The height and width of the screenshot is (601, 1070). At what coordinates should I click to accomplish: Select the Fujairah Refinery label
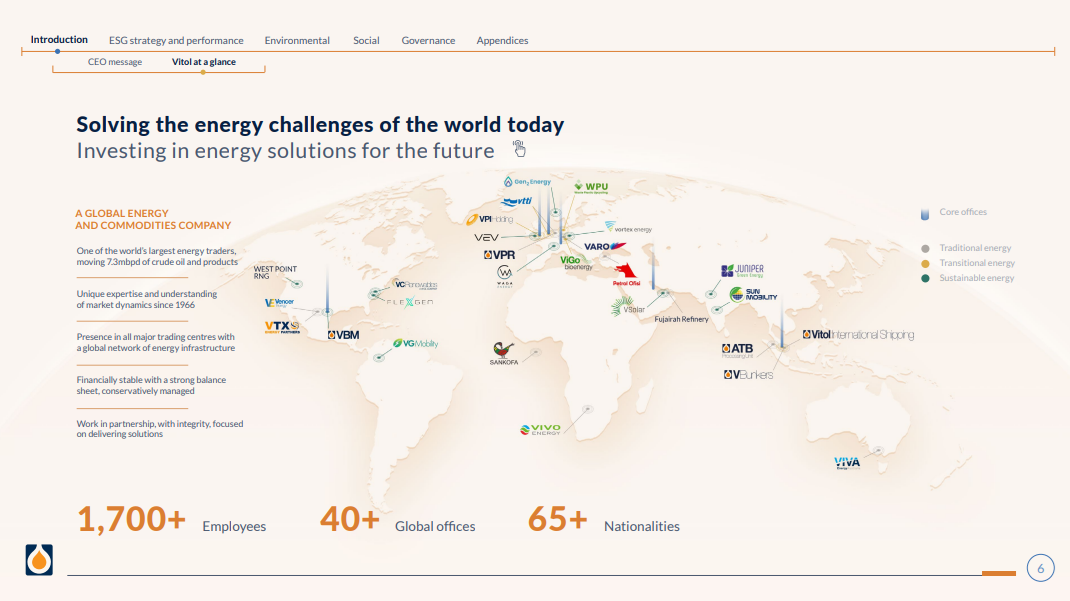(681, 319)
